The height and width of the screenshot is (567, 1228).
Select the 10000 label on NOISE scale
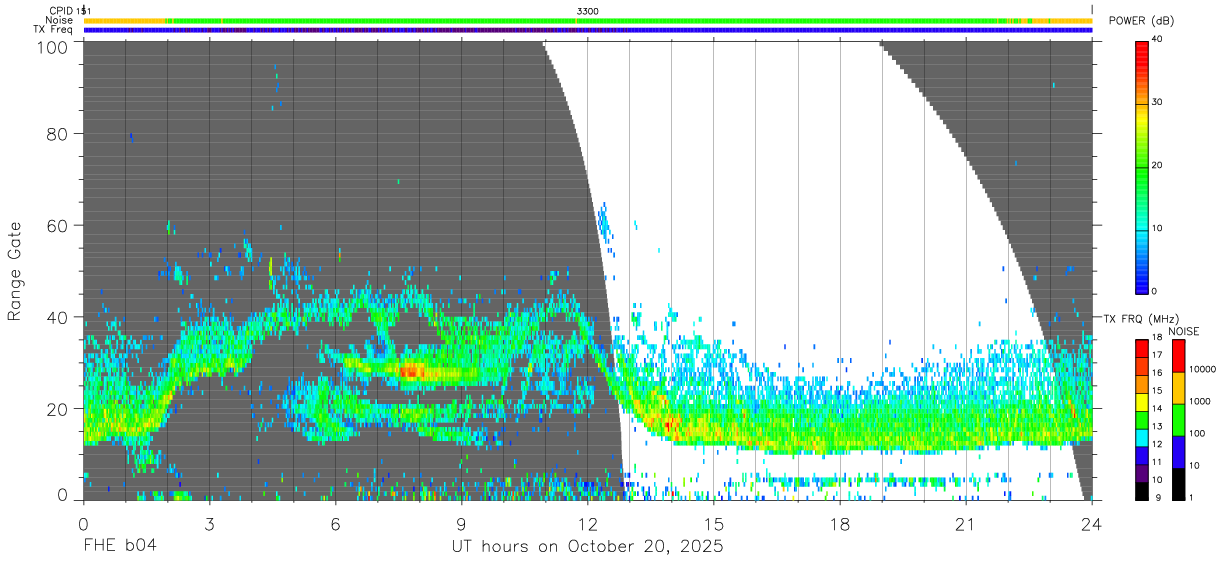(1201, 370)
